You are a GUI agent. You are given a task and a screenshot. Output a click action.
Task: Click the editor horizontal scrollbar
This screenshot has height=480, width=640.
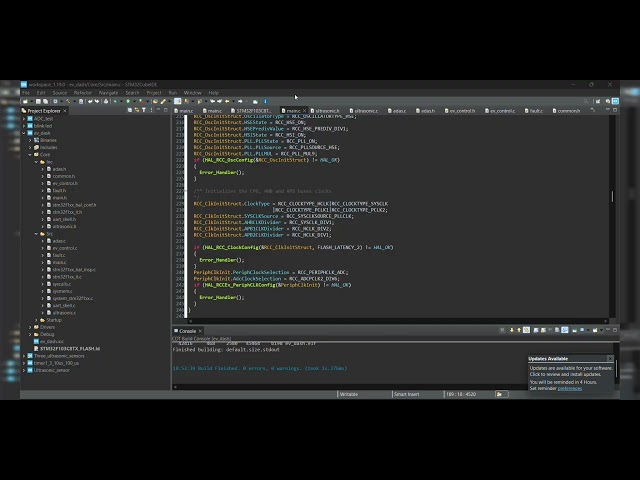coord(398,321)
